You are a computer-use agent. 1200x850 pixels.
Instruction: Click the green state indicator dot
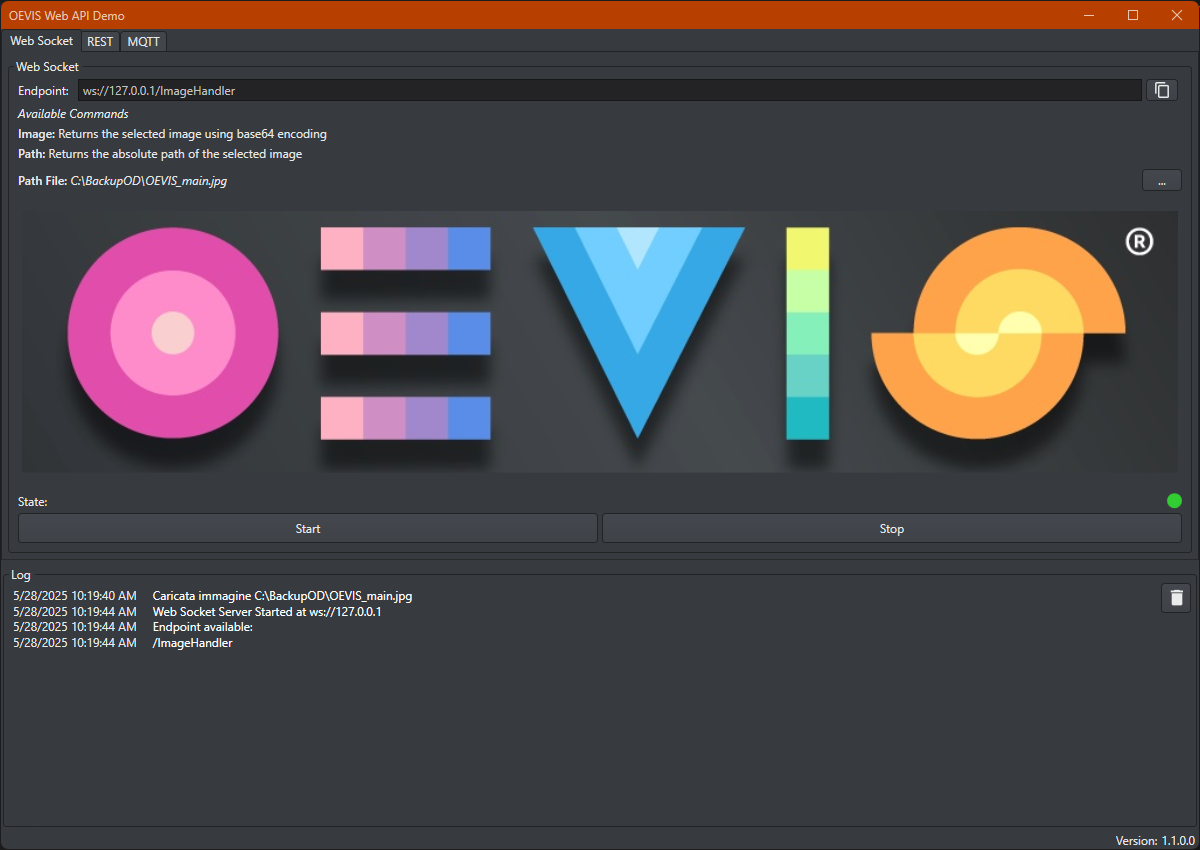[x=1174, y=501]
